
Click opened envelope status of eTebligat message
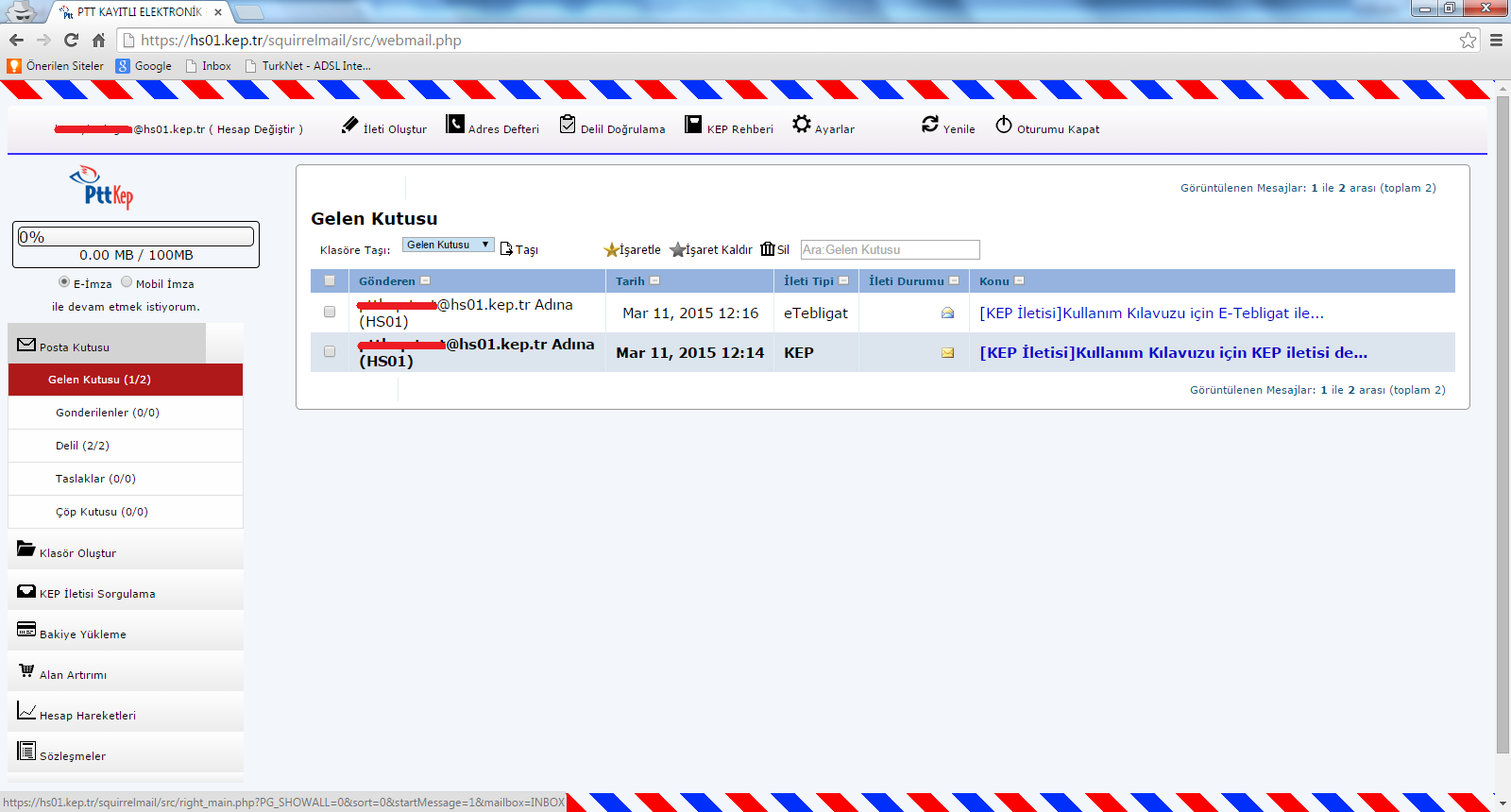(x=947, y=313)
